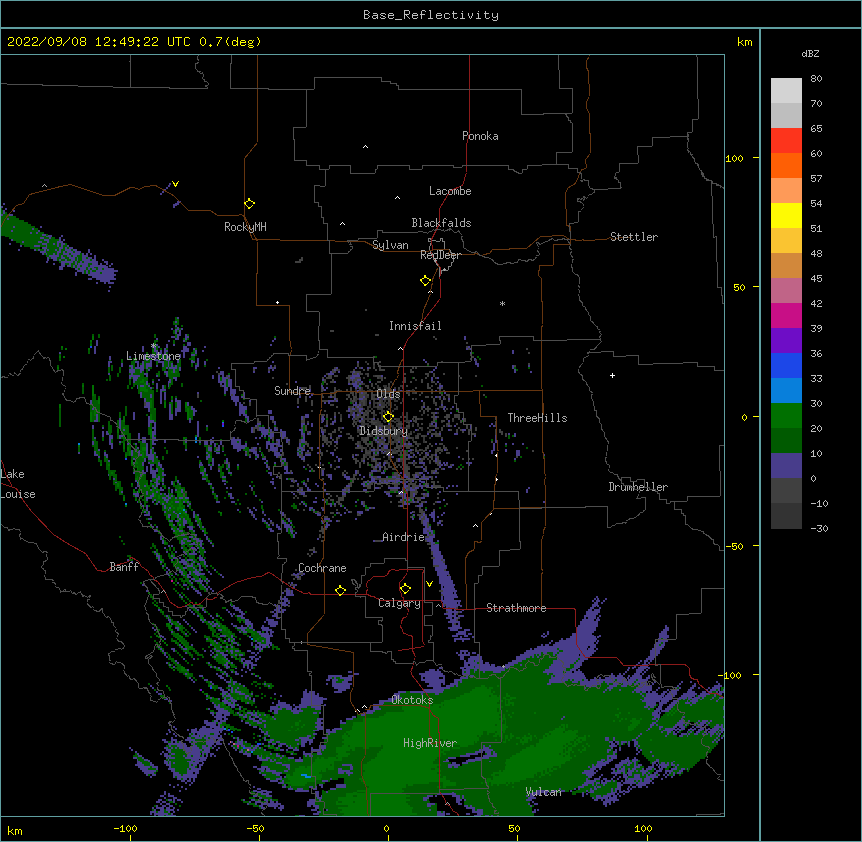Click the yellow diamond marker above Calgary label

(x=405, y=589)
